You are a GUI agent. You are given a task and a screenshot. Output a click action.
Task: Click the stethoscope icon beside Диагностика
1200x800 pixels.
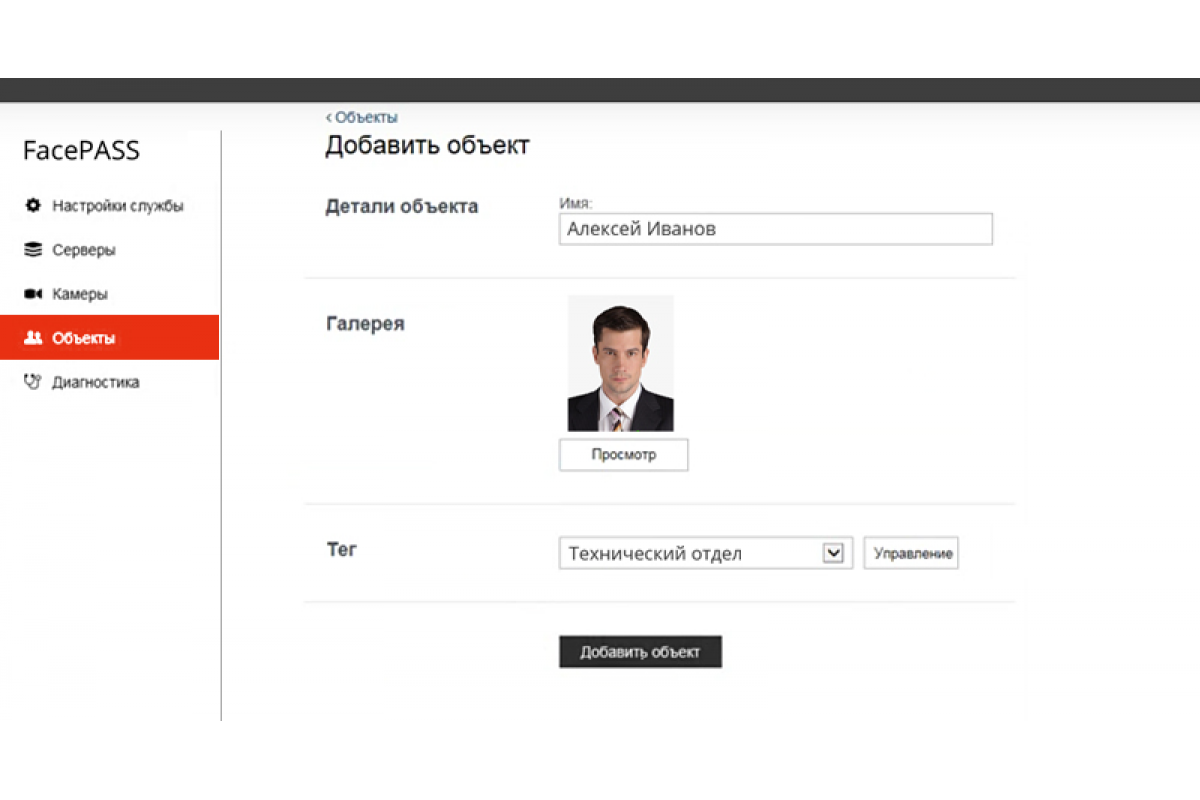32,382
